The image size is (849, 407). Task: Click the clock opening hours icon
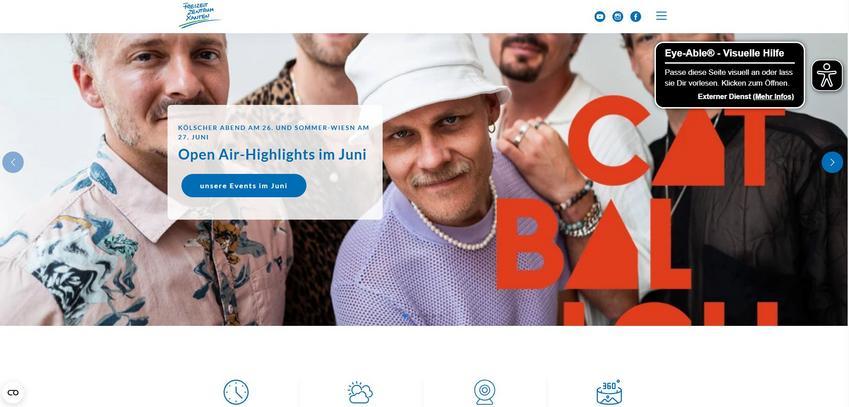[236, 392]
